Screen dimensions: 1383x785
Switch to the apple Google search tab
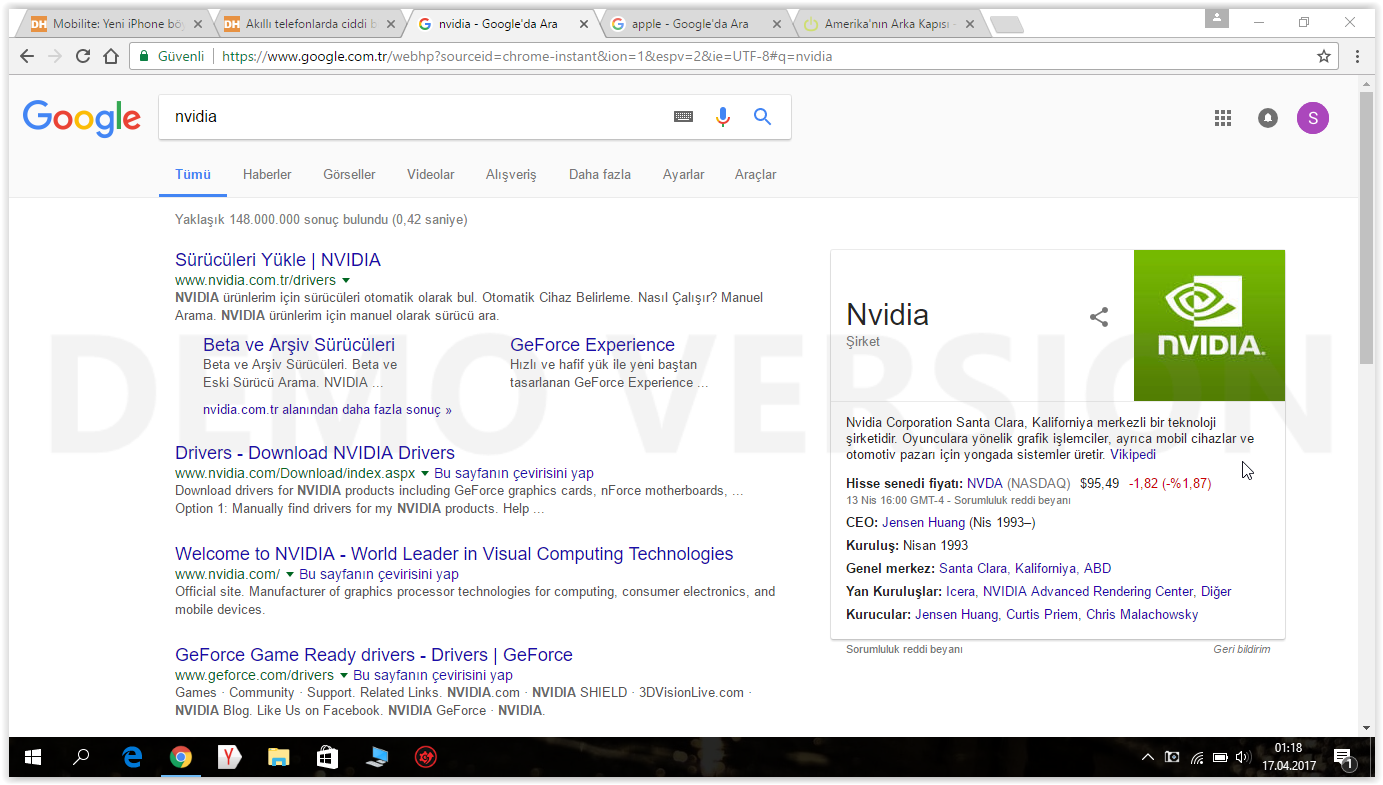(690, 24)
